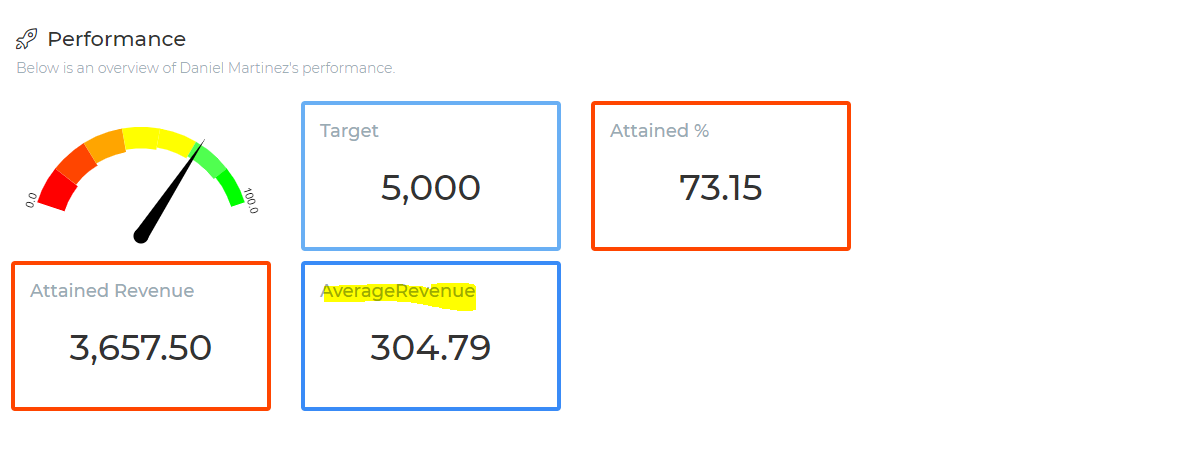1196x471 pixels.
Task: Select the Target card
Action: (x=431, y=176)
